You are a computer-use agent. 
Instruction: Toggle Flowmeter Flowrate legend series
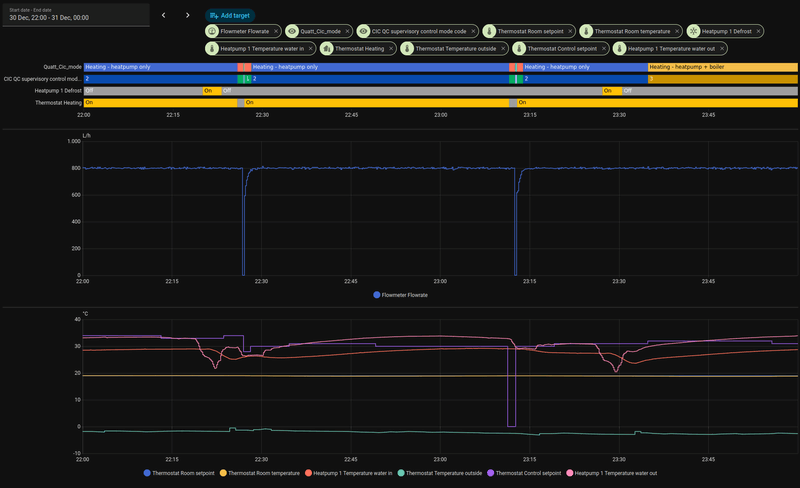pos(401,295)
